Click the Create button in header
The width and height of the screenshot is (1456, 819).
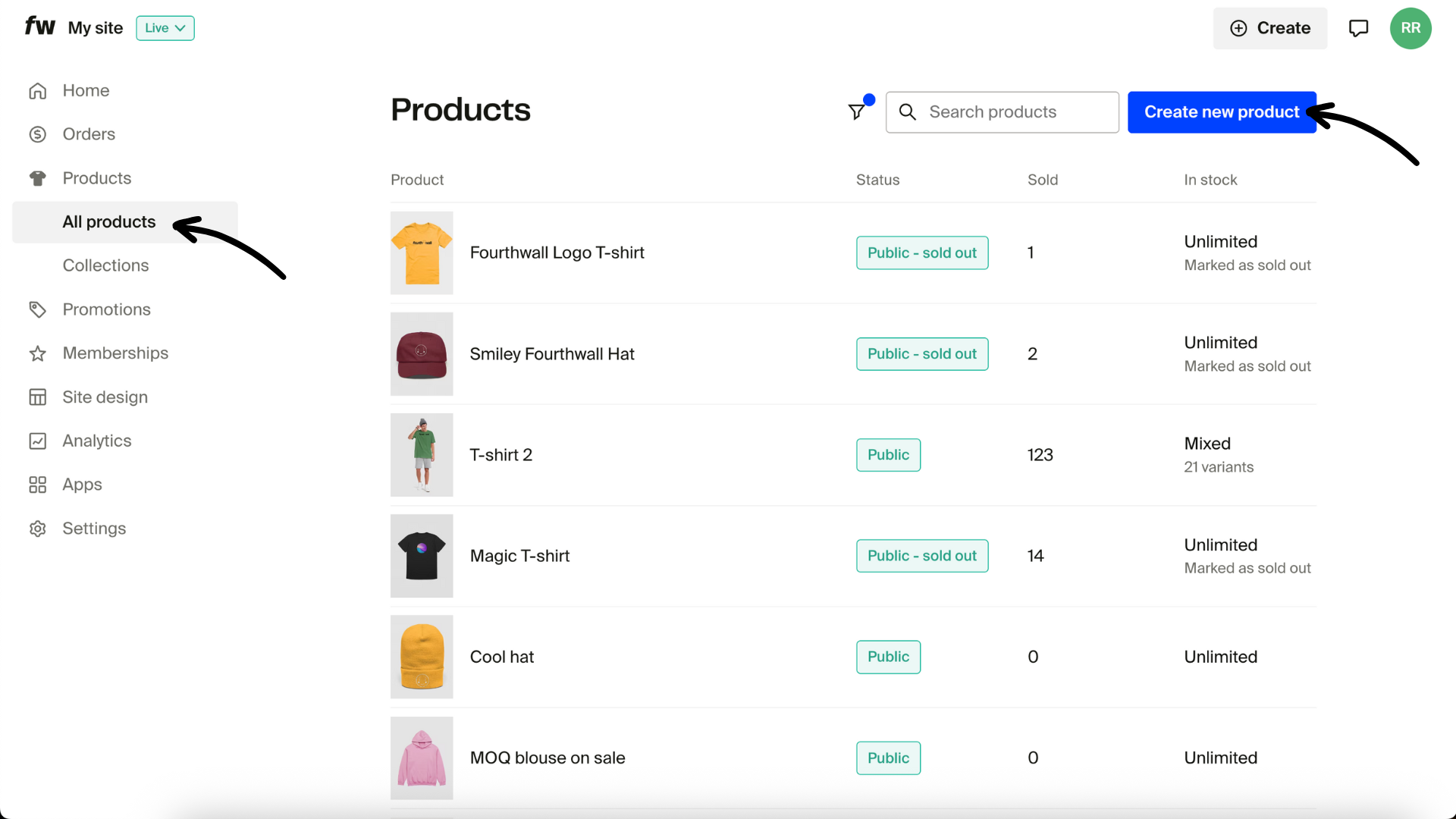tap(1270, 28)
